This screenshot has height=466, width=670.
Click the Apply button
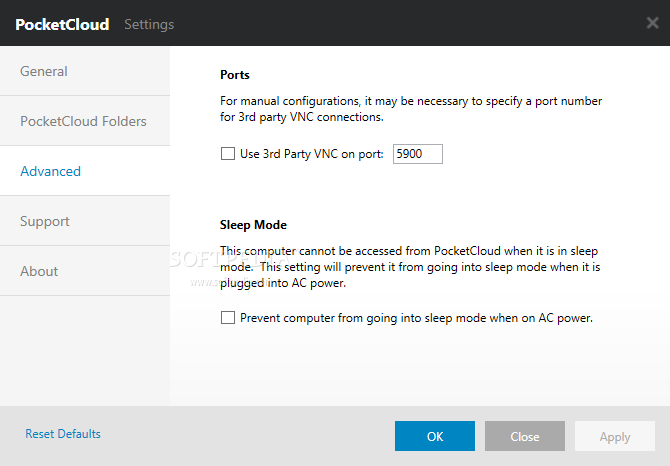pos(615,436)
